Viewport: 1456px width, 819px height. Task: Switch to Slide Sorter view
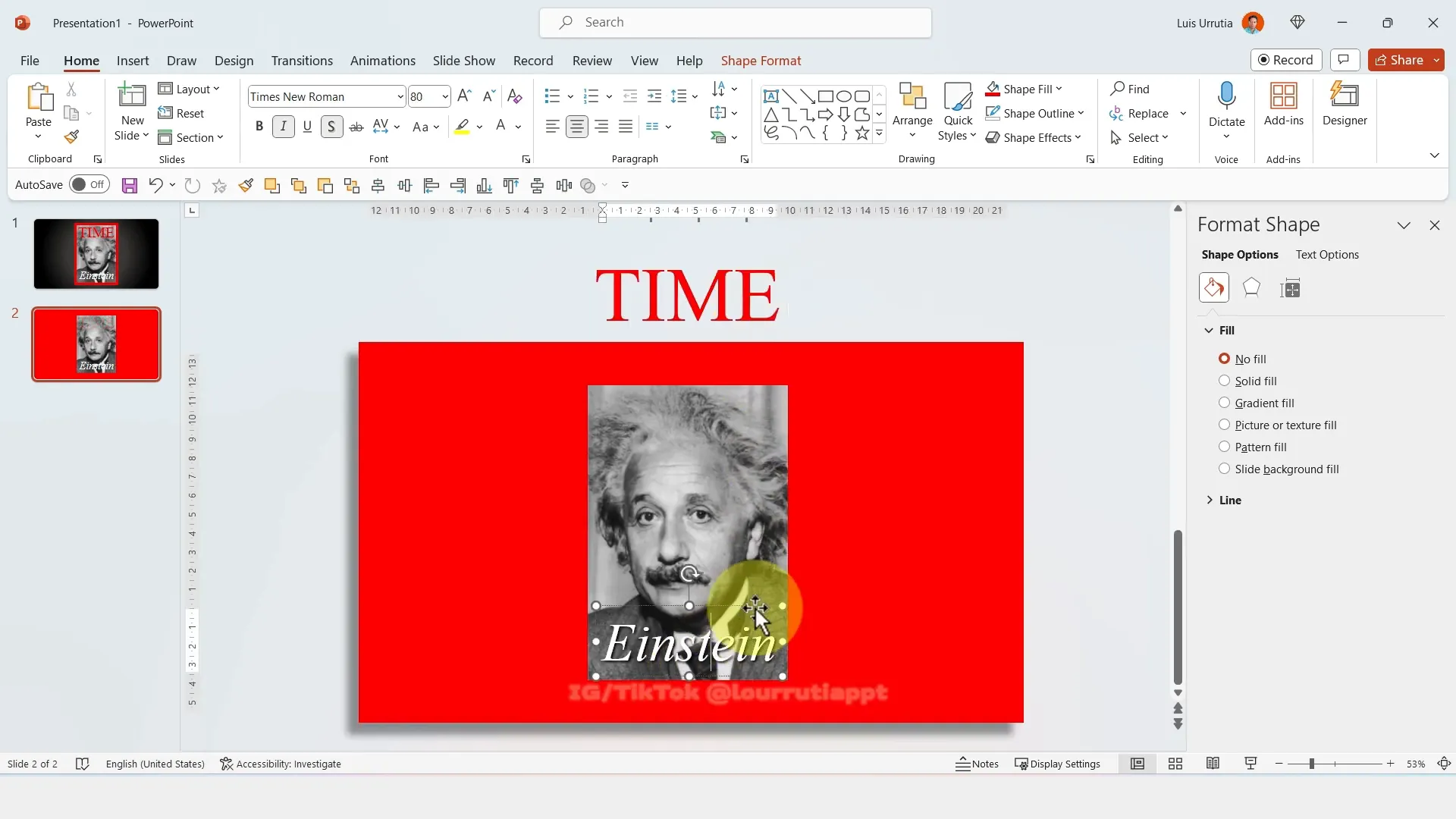[x=1175, y=764]
